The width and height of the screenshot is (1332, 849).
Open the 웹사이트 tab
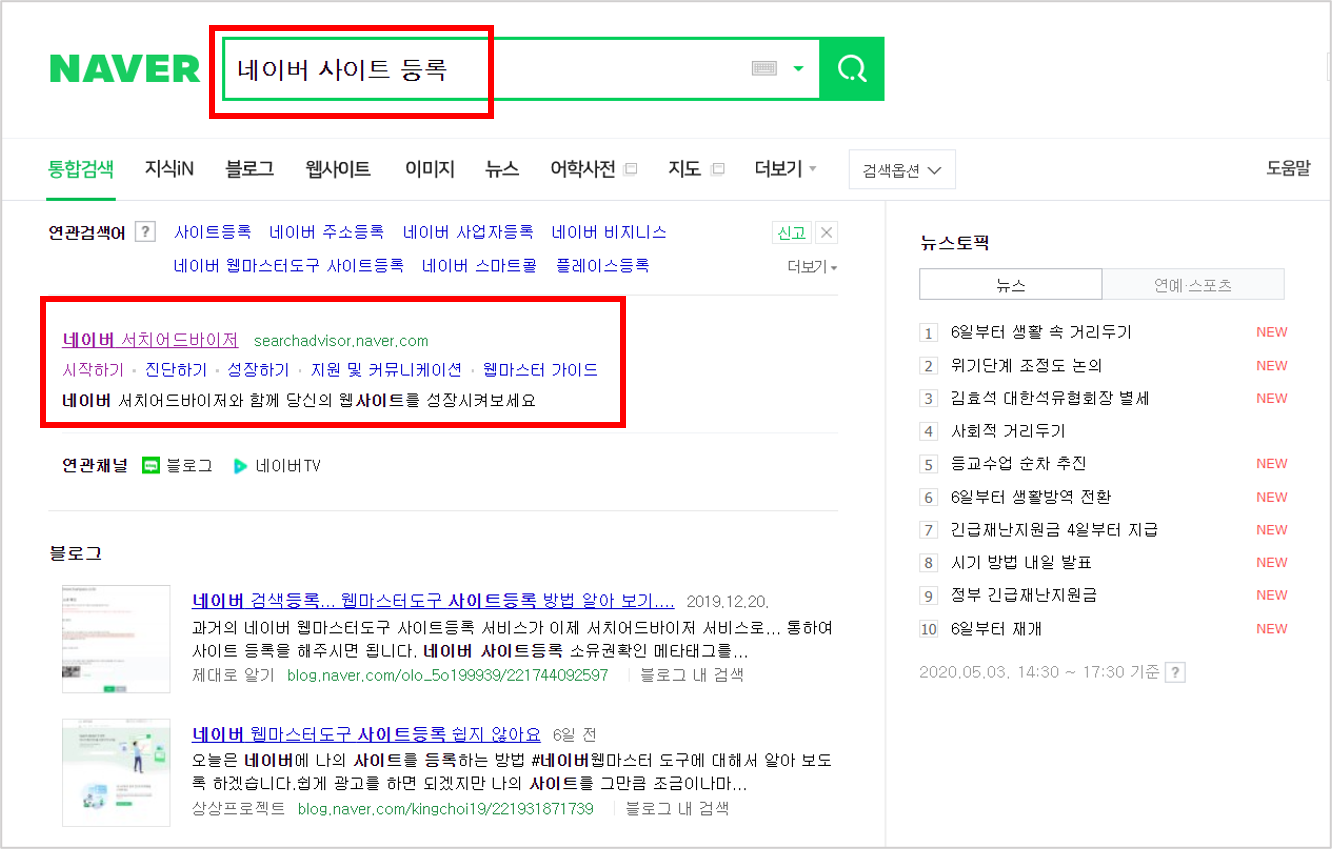pyautogui.click(x=338, y=169)
